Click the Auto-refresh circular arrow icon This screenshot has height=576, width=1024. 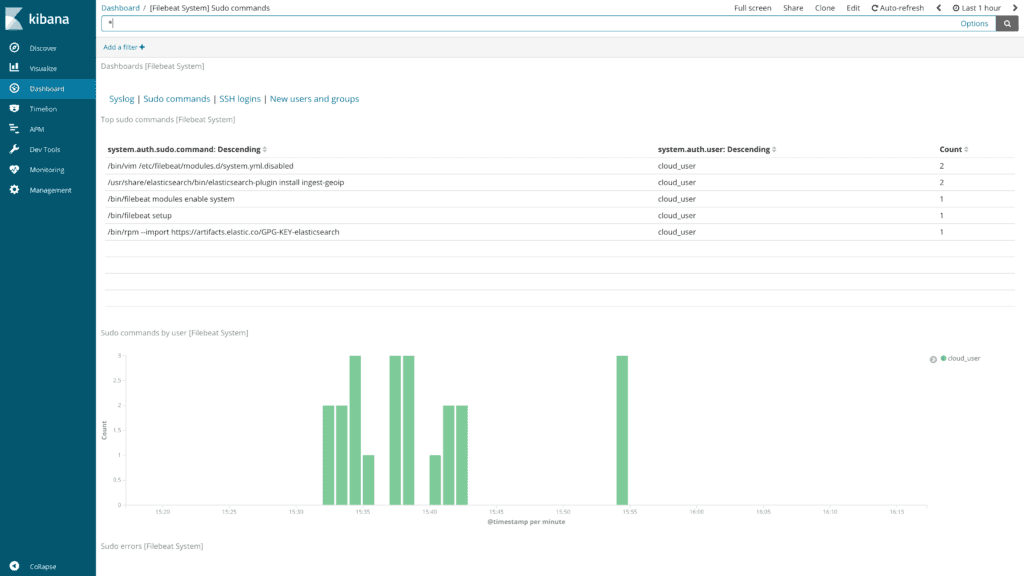coord(874,8)
